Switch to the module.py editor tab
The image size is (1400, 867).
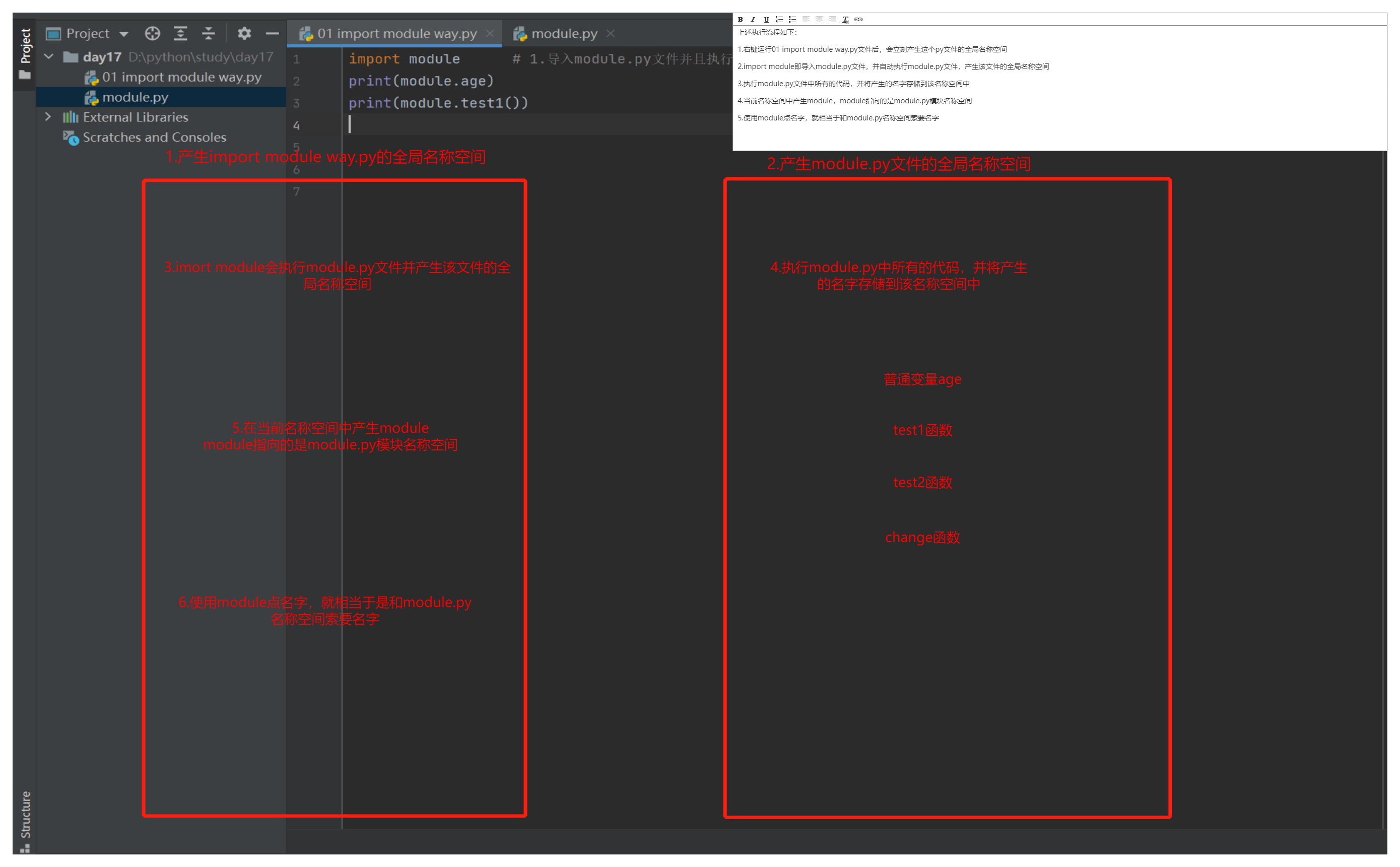(x=564, y=34)
